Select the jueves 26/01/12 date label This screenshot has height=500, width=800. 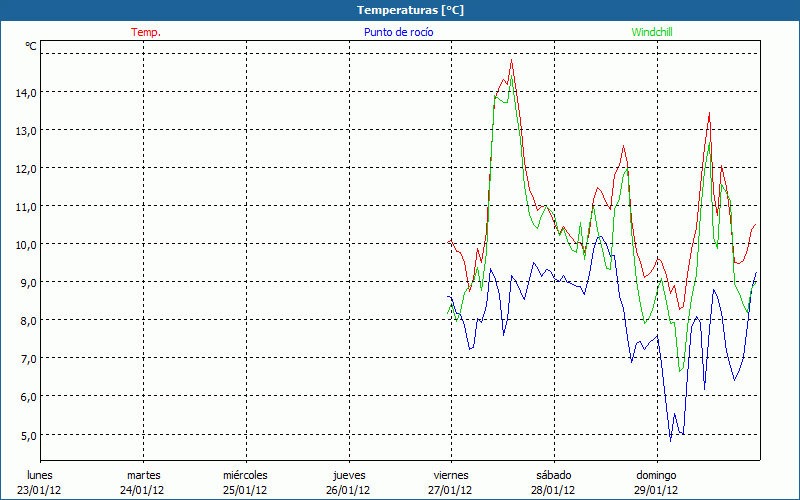[348, 482]
